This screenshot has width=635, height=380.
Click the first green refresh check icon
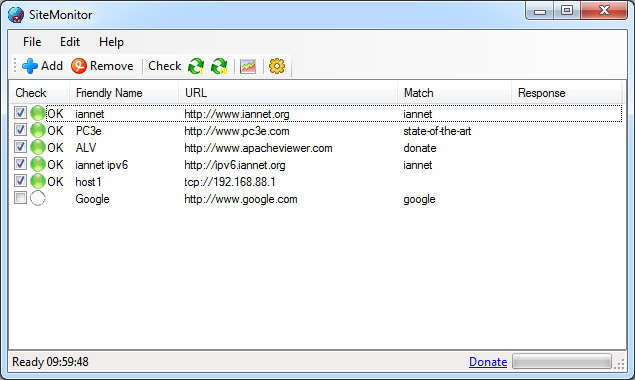point(196,66)
